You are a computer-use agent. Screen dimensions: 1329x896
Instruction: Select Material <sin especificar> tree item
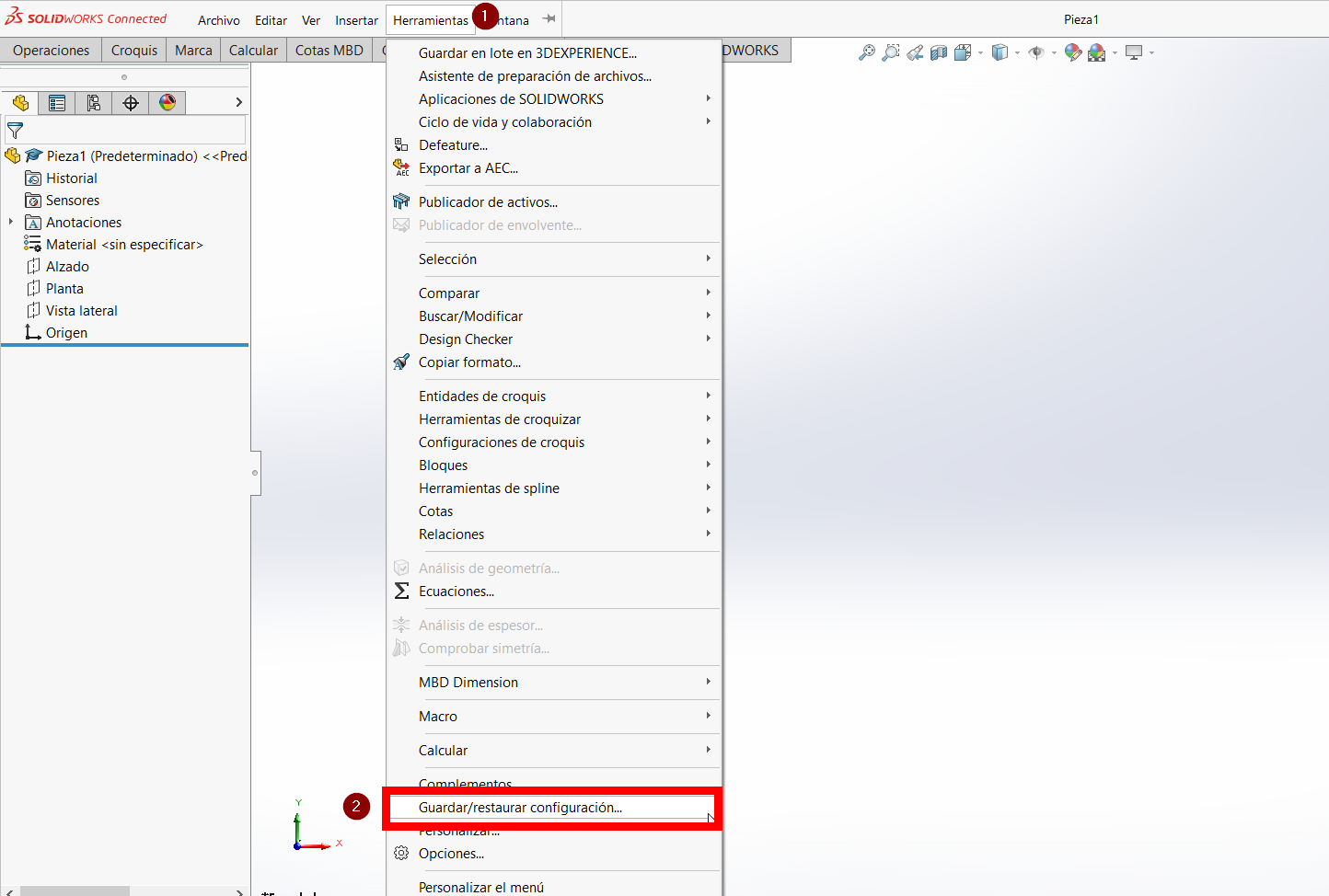point(124,245)
